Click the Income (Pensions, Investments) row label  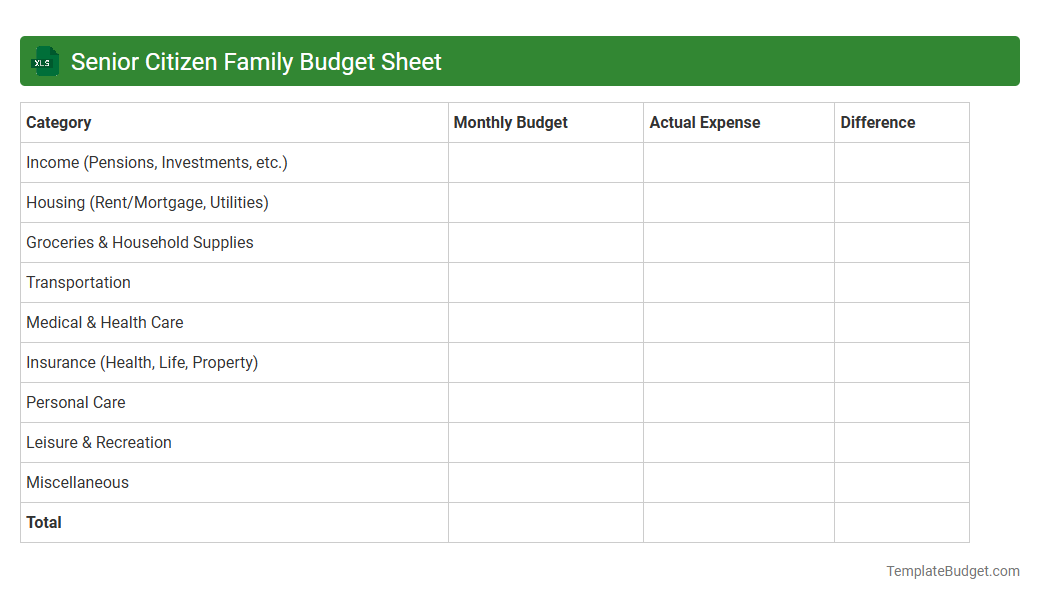pyautogui.click(x=155, y=162)
